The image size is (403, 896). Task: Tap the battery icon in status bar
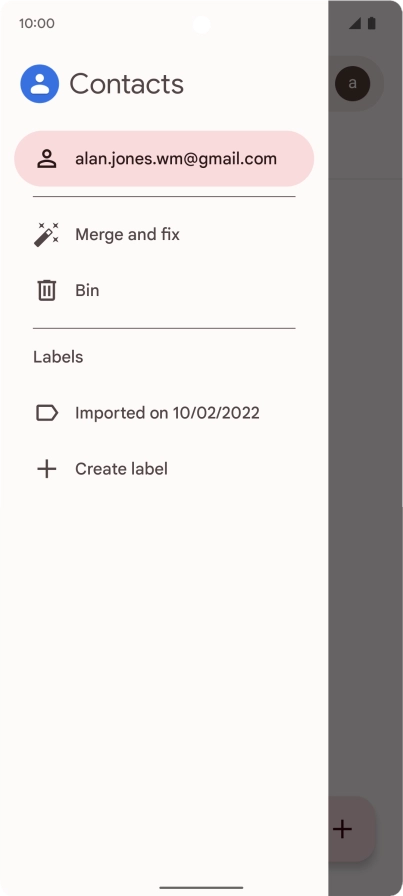click(x=372, y=23)
